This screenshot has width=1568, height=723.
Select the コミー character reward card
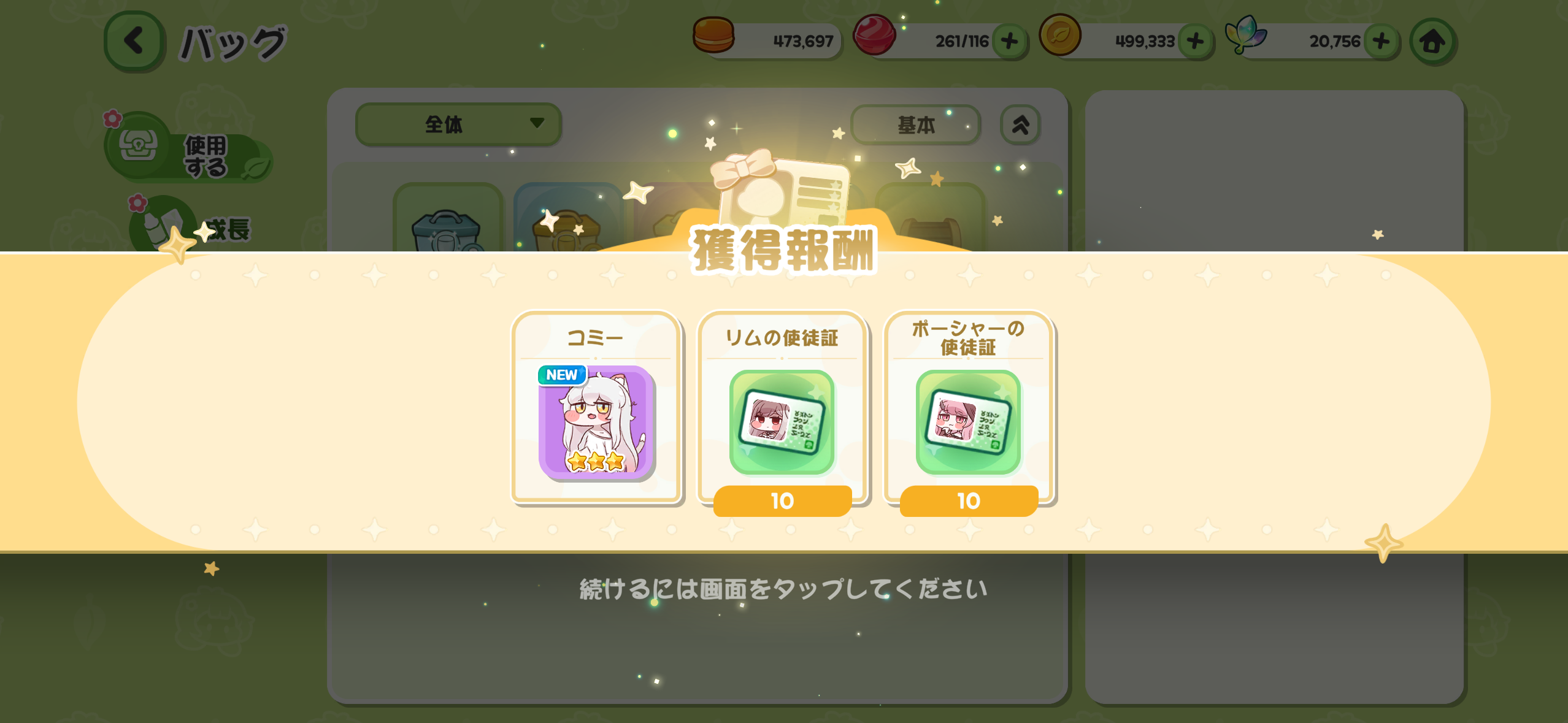pos(596,408)
